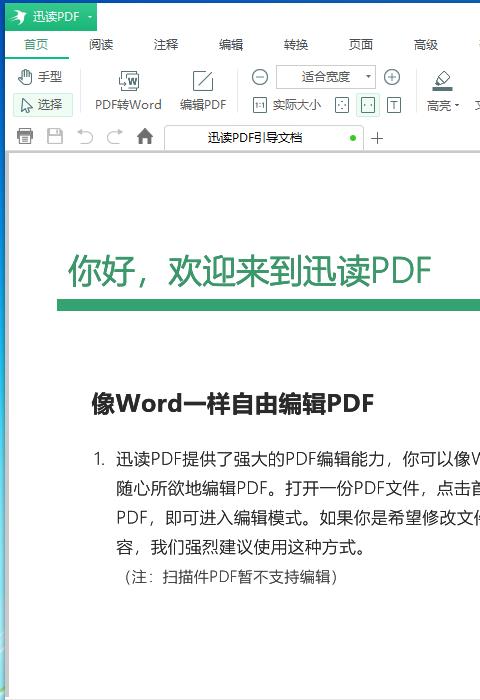Image resolution: width=480 pixels, height=700 pixels.
Task: Click the T text reflow view icon
Action: 394,105
